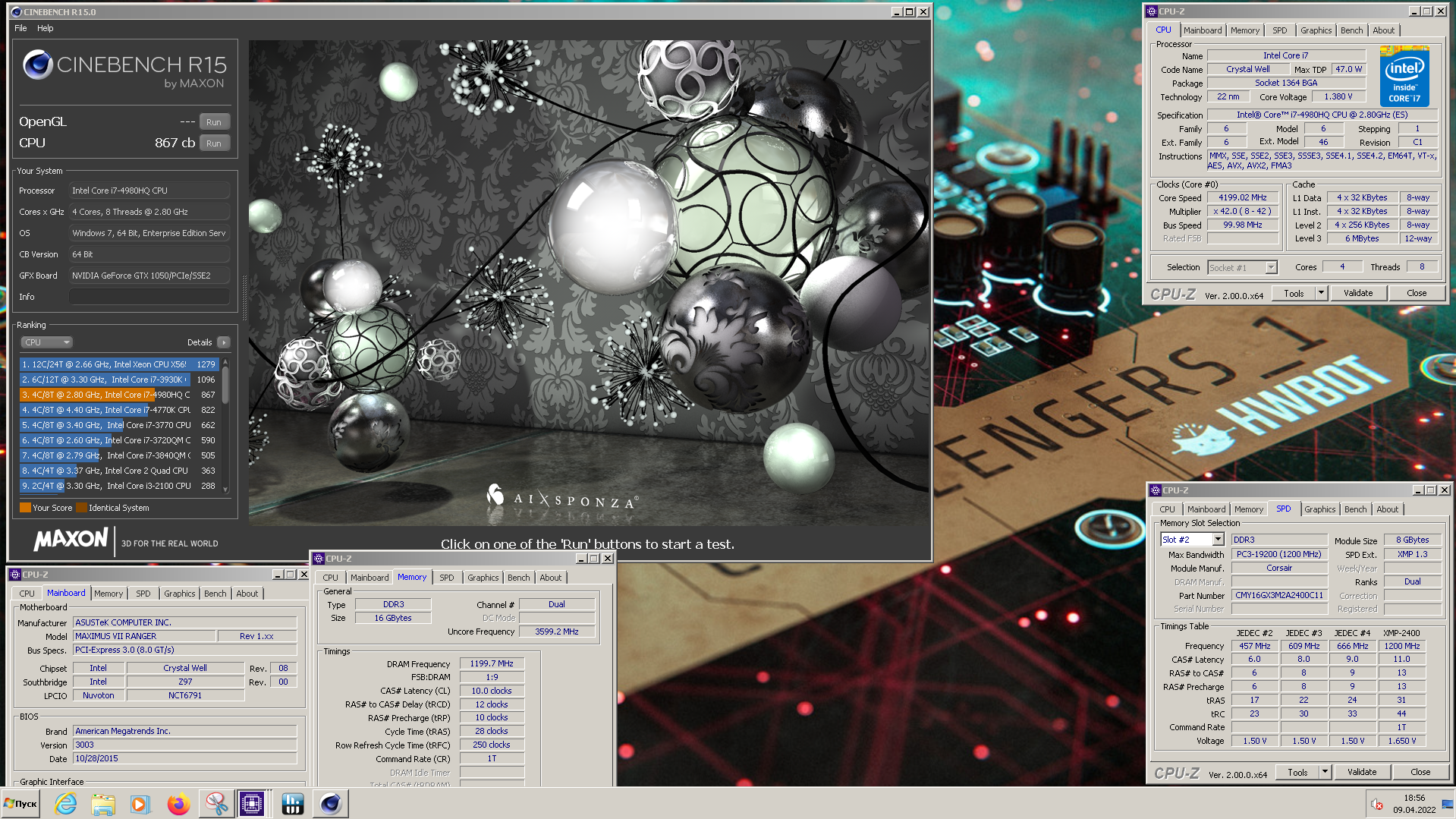
Task: Click Validate in the CPU-Z CPU window
Action: (1358, 293)
